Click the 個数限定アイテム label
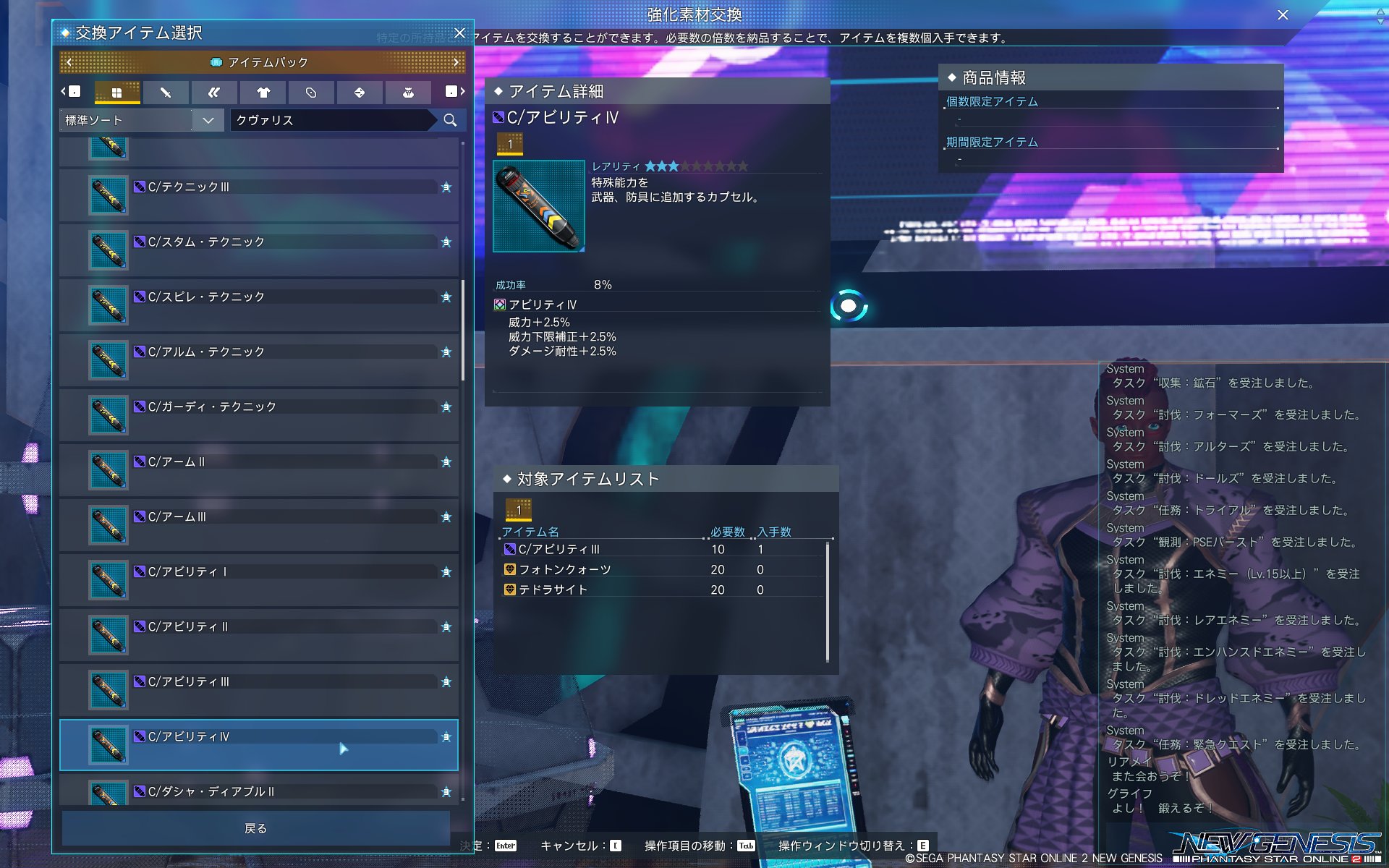The height and width of the screenshot is (868, 1389). pos(992,102)
